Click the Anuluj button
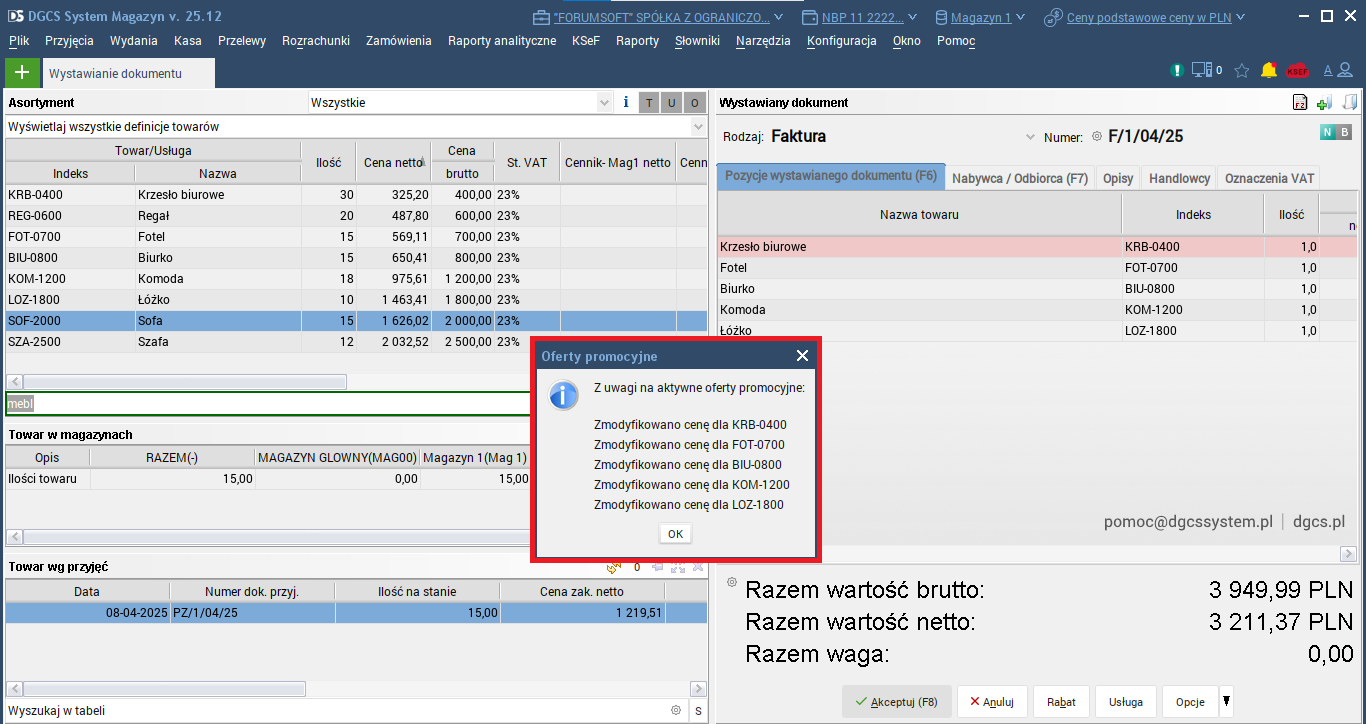 coord(992,702)
